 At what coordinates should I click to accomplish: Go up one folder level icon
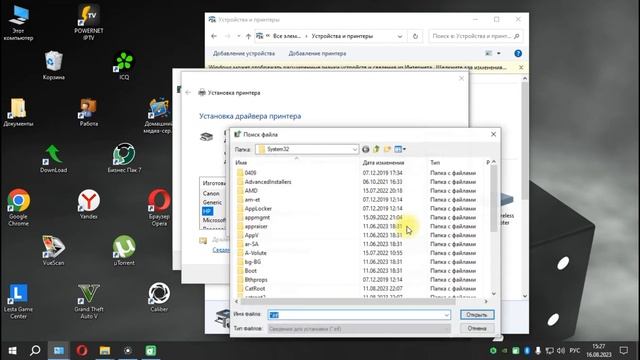pyautogui.click(x=376, y=149)
